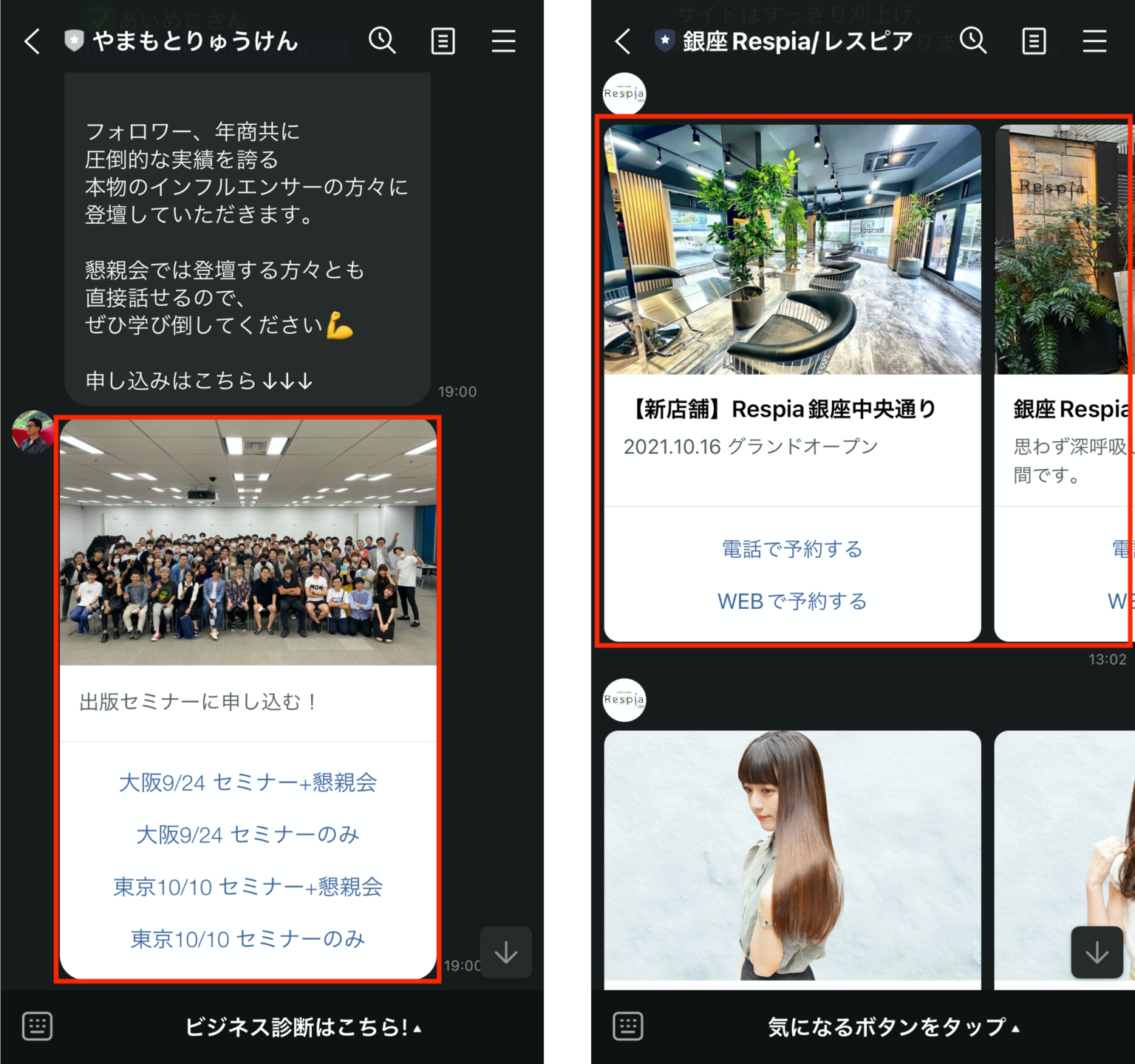Image resolution: width=1135 pixels, height=1064 pixels.
Task: Open search in やまもとりゅうけん chat
Action: pyautogui.click(x=382, y=41)
